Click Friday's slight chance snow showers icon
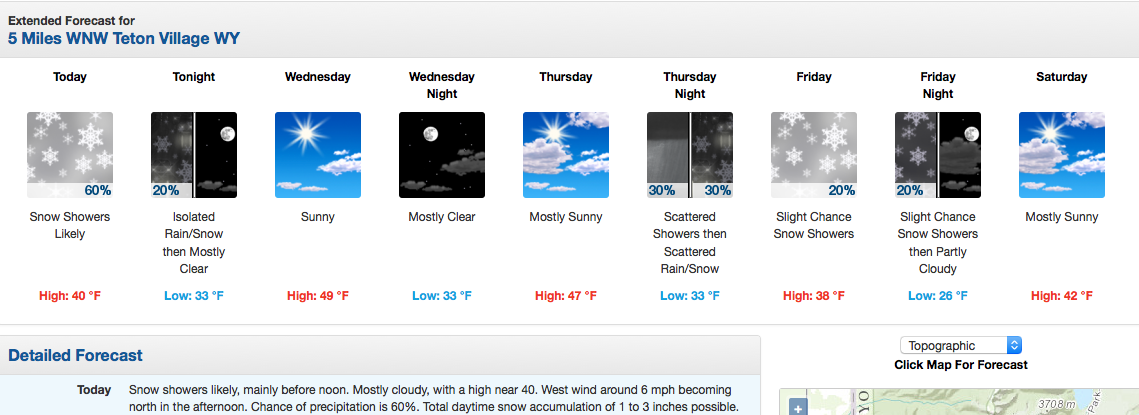The image size is (1139, 415). pos(814,155)
